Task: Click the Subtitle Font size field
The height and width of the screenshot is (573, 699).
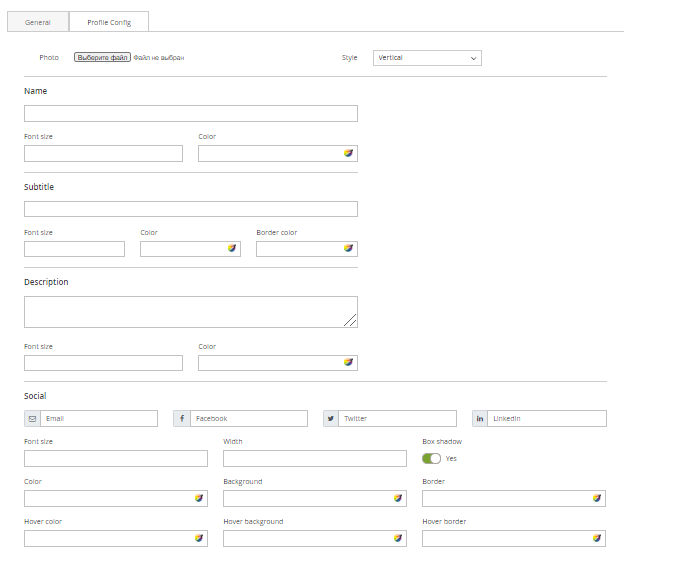Action: click(74, 249)
